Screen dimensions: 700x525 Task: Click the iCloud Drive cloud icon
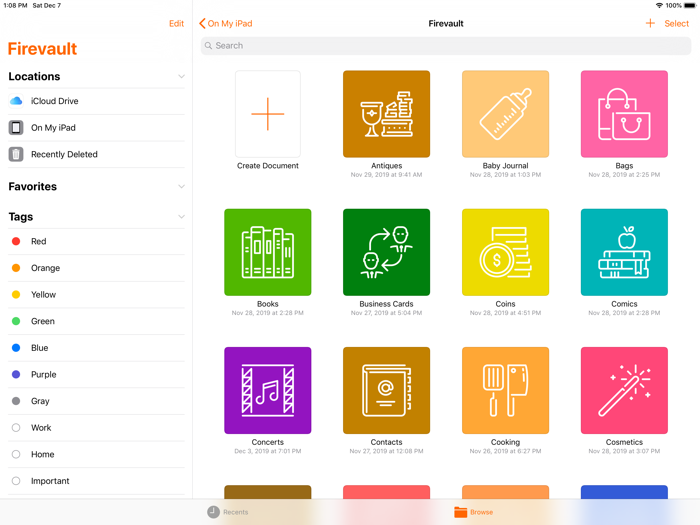click(16, 101)
